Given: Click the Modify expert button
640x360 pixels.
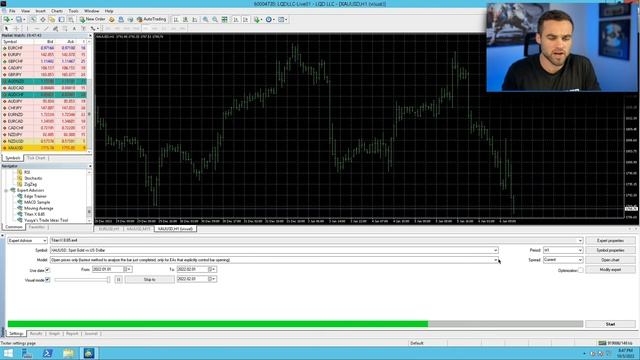Looking at the screenshot, I should 610,270.
